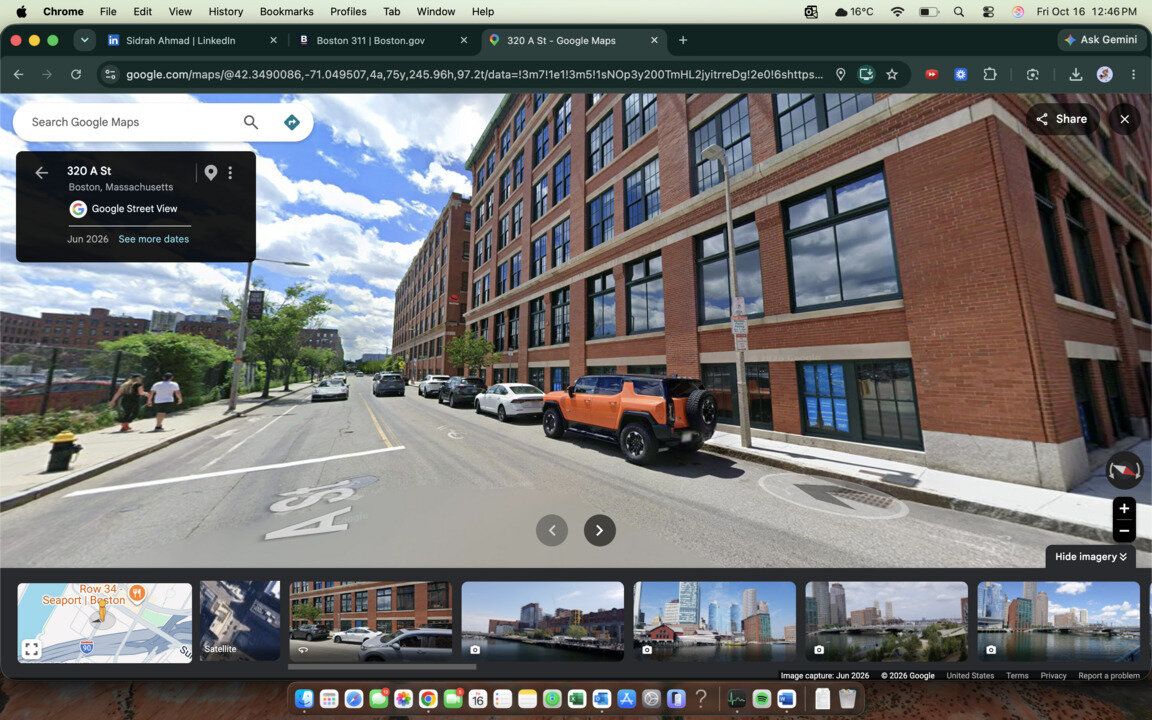Image resolution: width=1152 pixels, height=720 pixels.
Task: Open the History menu in the menu bar
Action: click(226, 12)
